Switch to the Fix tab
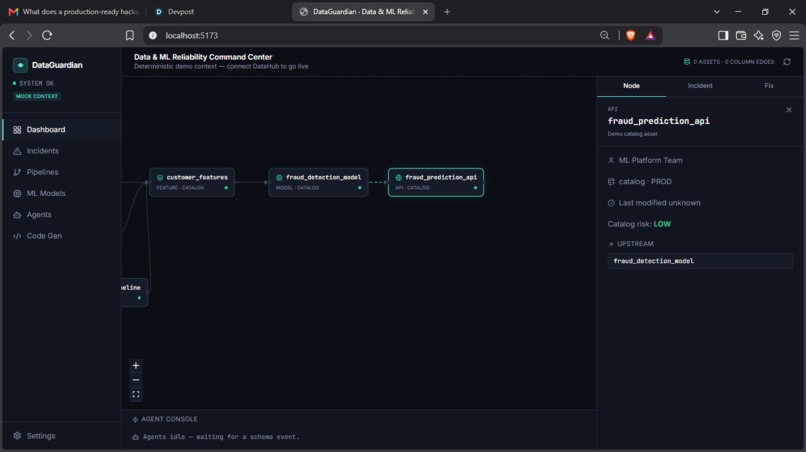Image resolution: width=806 pixels, height=452 pixels. (768, 86)
